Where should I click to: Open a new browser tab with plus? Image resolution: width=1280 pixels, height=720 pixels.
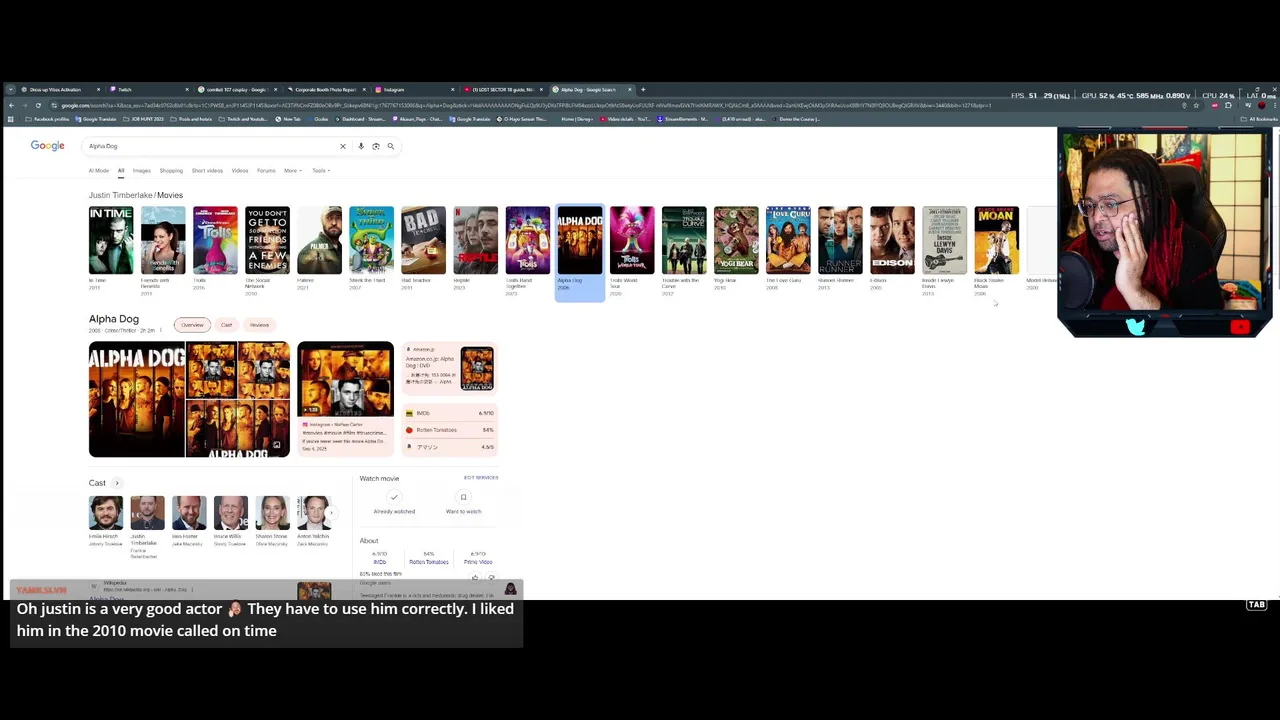(643, 89)
